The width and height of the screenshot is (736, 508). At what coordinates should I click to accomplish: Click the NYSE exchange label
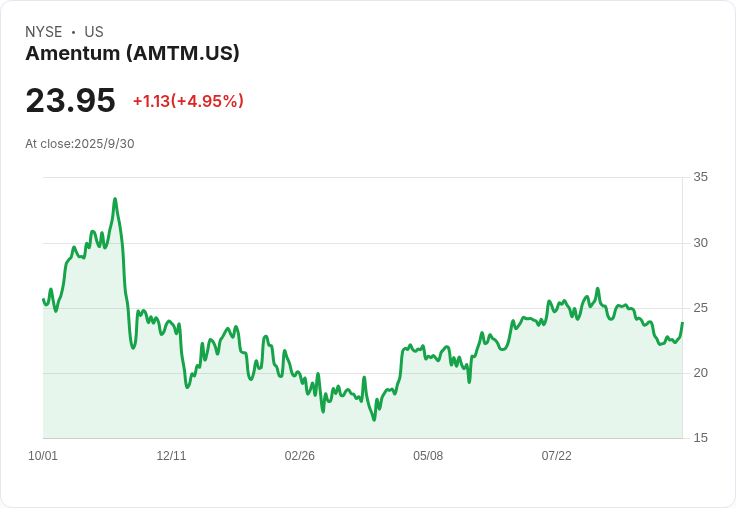(44, 32)
